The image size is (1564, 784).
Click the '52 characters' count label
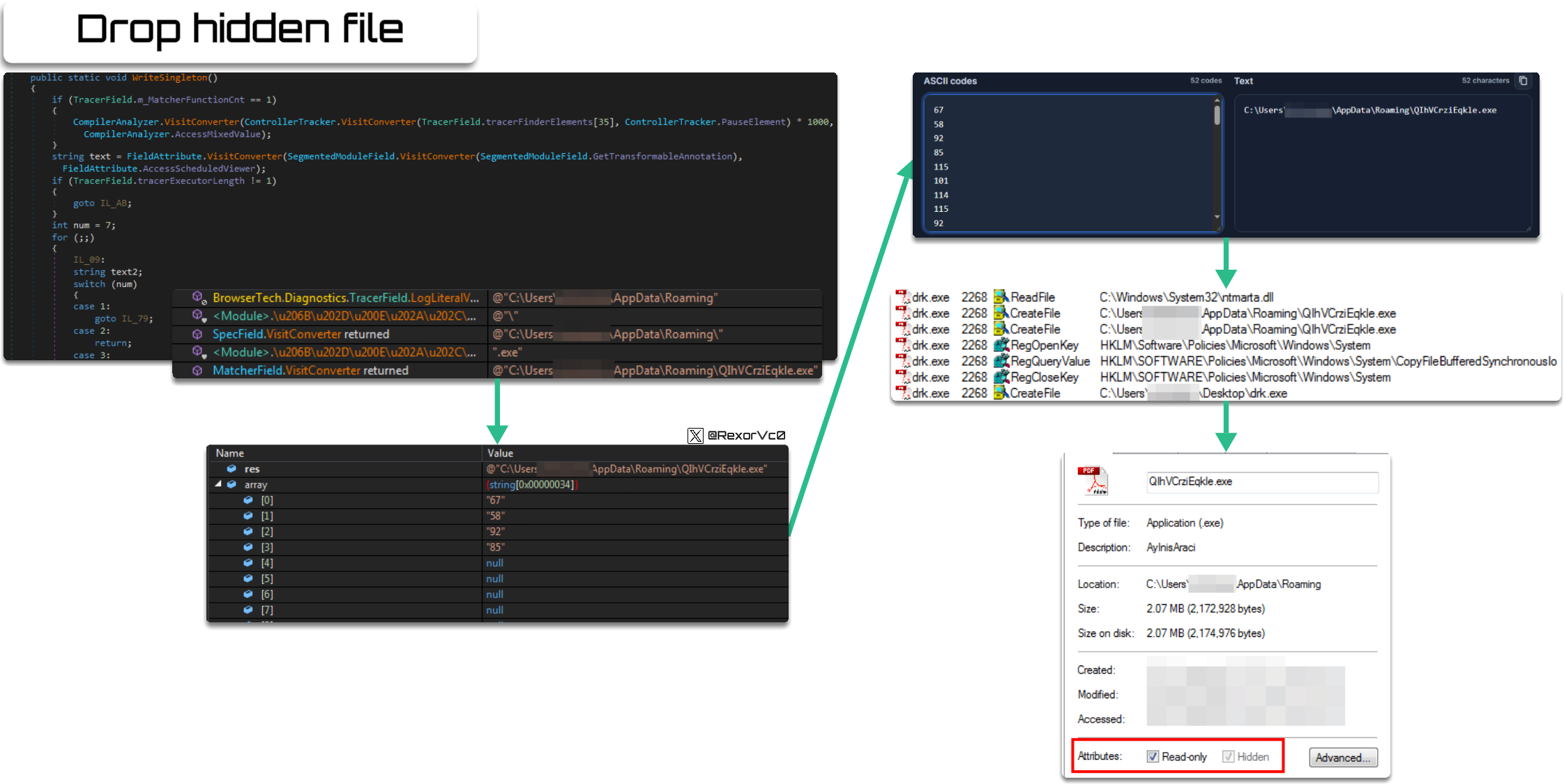coord(1485,81)
